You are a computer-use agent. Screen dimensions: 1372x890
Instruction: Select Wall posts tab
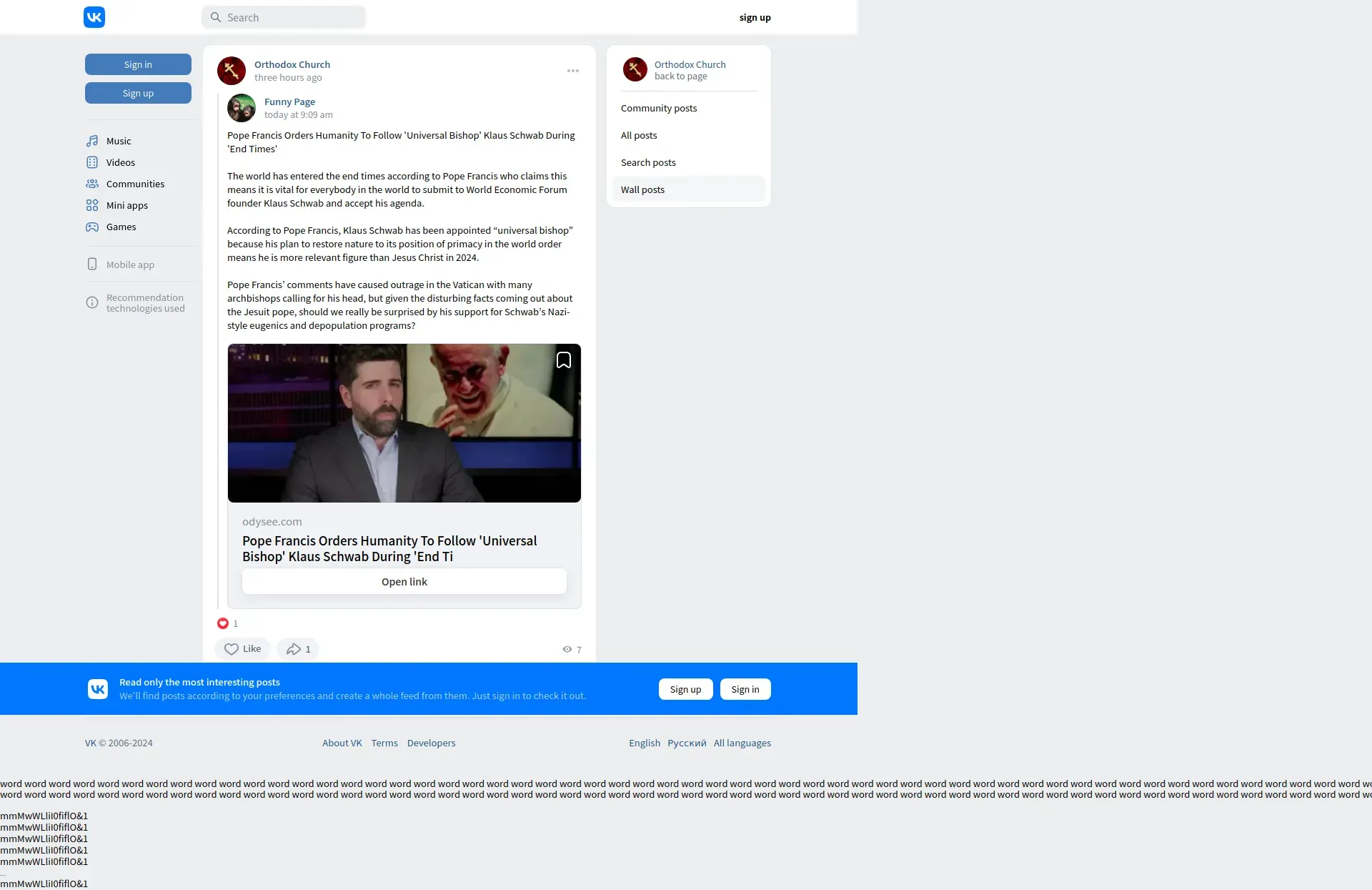click(642, 189)
